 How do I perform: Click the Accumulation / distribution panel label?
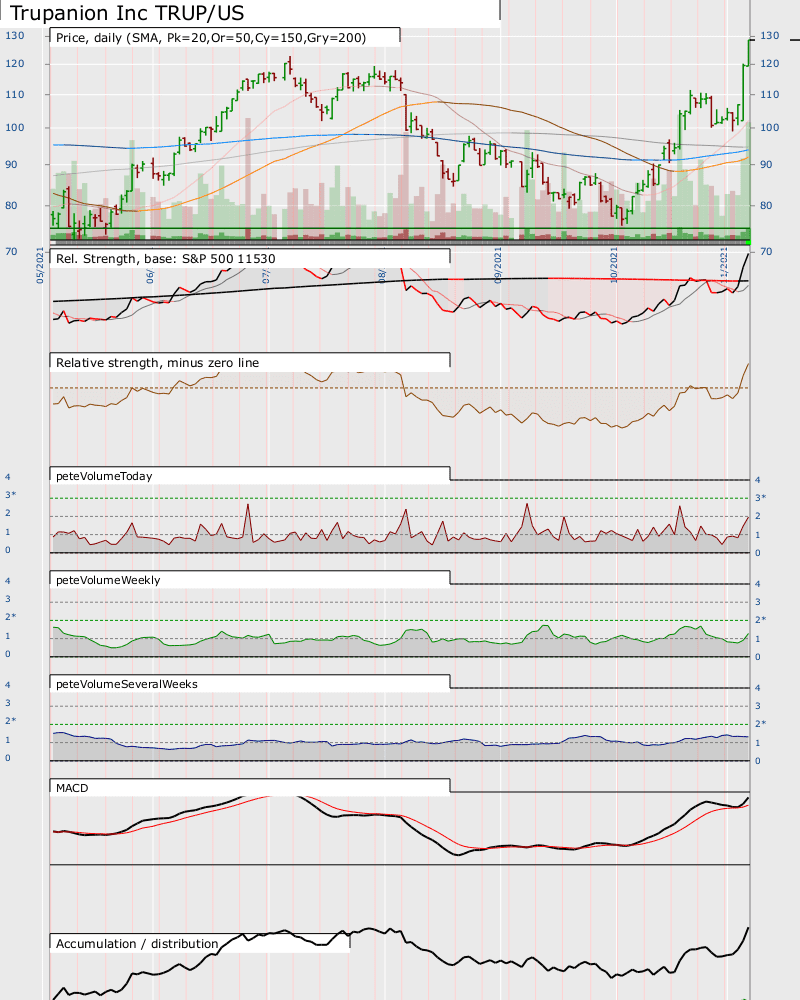point(137,943)
